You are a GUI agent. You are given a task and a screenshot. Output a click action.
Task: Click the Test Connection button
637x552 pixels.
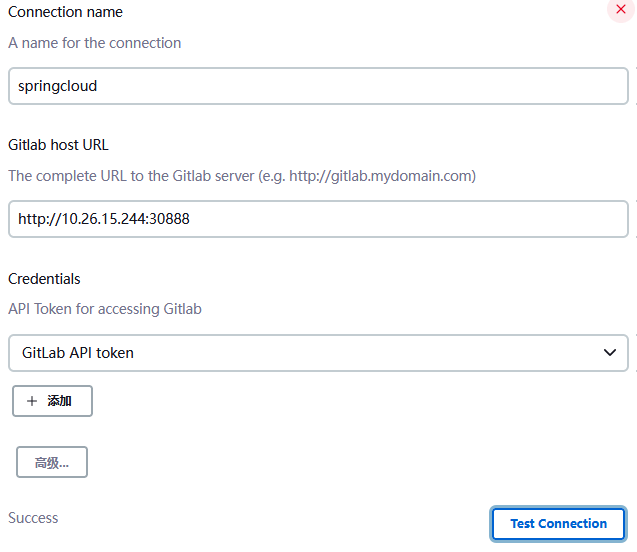click(558, 524)
